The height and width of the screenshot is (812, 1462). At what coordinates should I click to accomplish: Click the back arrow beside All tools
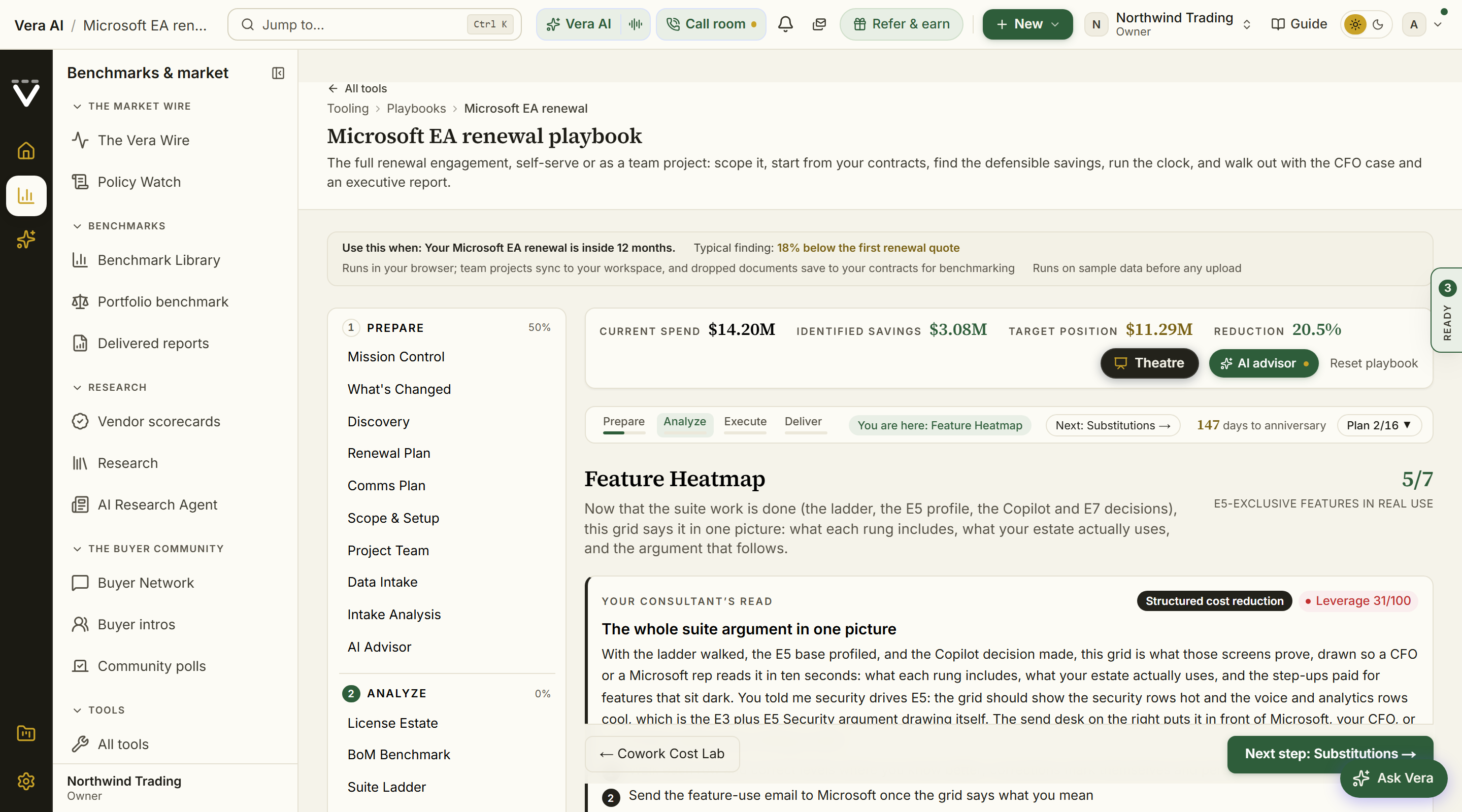(x=333, y=88)
